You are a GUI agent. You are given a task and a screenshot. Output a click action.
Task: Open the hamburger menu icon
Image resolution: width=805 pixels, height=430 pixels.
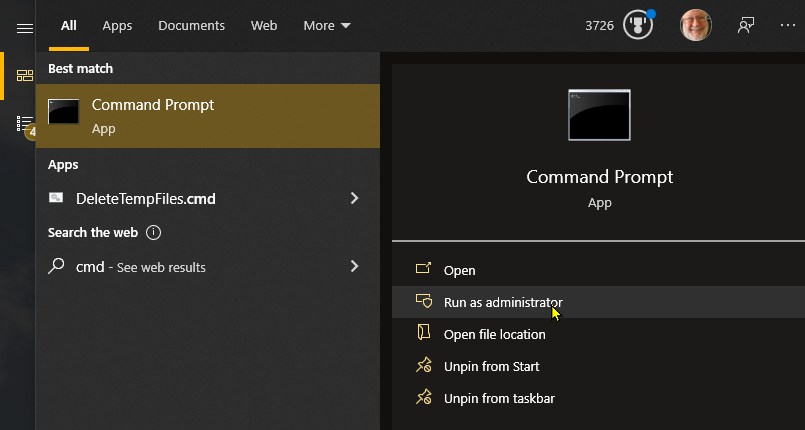point(25,28)
